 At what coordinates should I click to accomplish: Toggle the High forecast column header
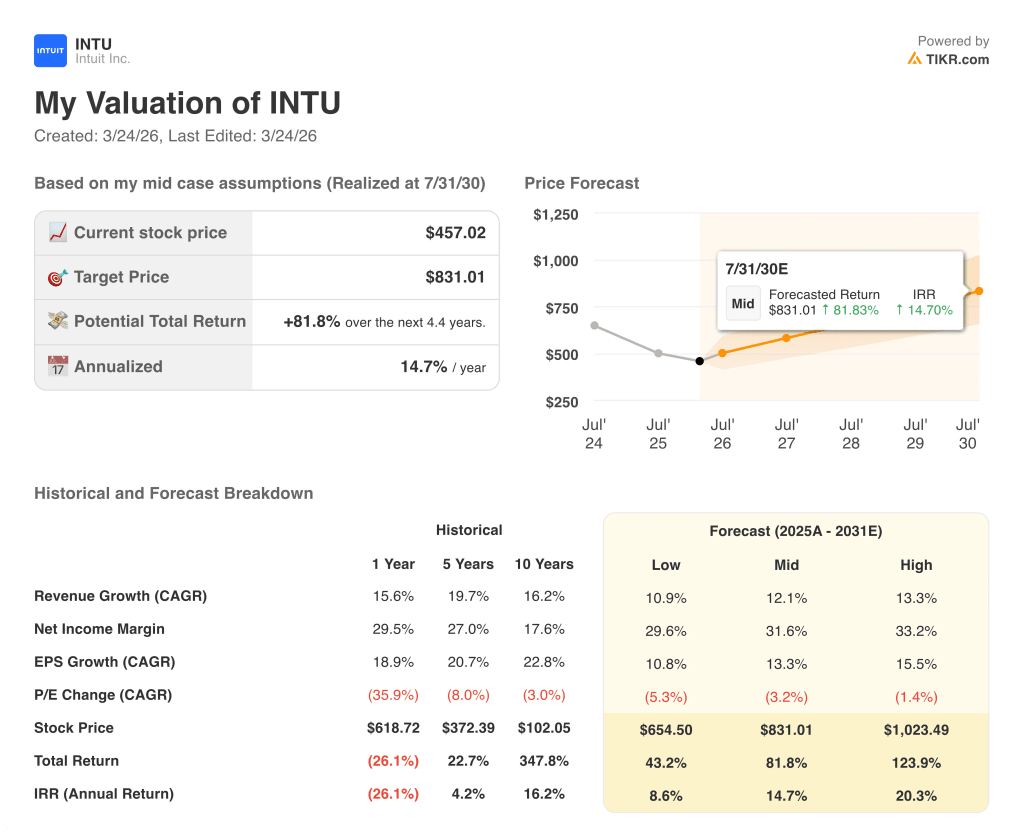tap(916, 565)
